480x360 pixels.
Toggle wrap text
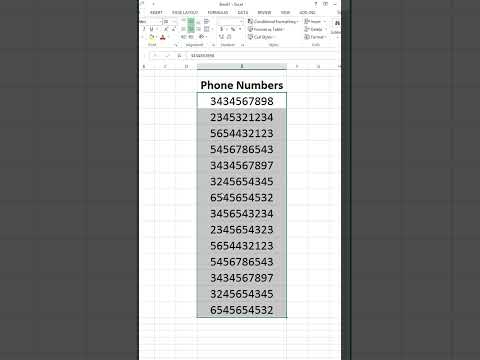206,21
